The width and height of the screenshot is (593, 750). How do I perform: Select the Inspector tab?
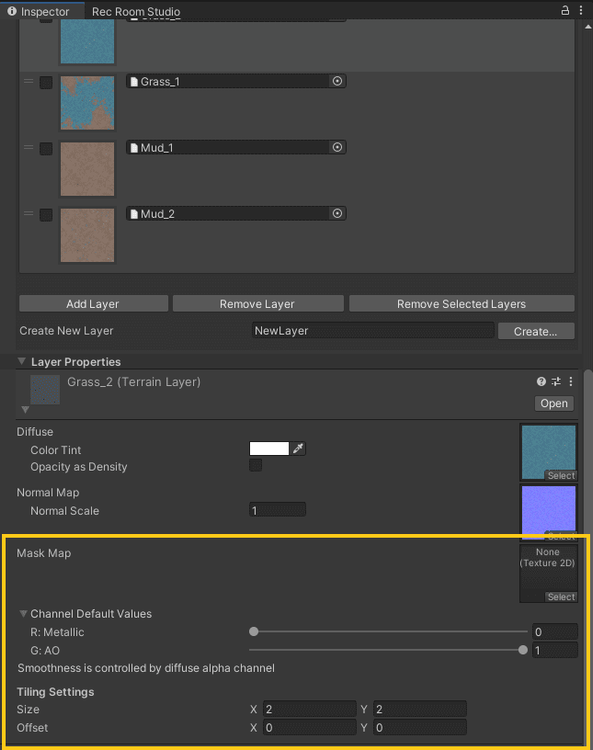[x=38, y=11]
